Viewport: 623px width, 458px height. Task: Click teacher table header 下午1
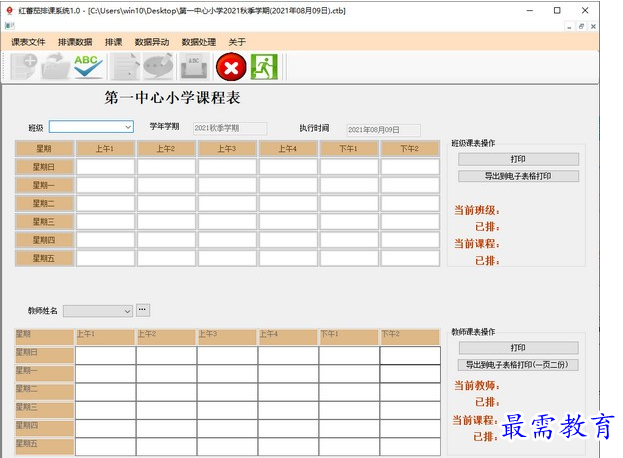pos(349,337)
